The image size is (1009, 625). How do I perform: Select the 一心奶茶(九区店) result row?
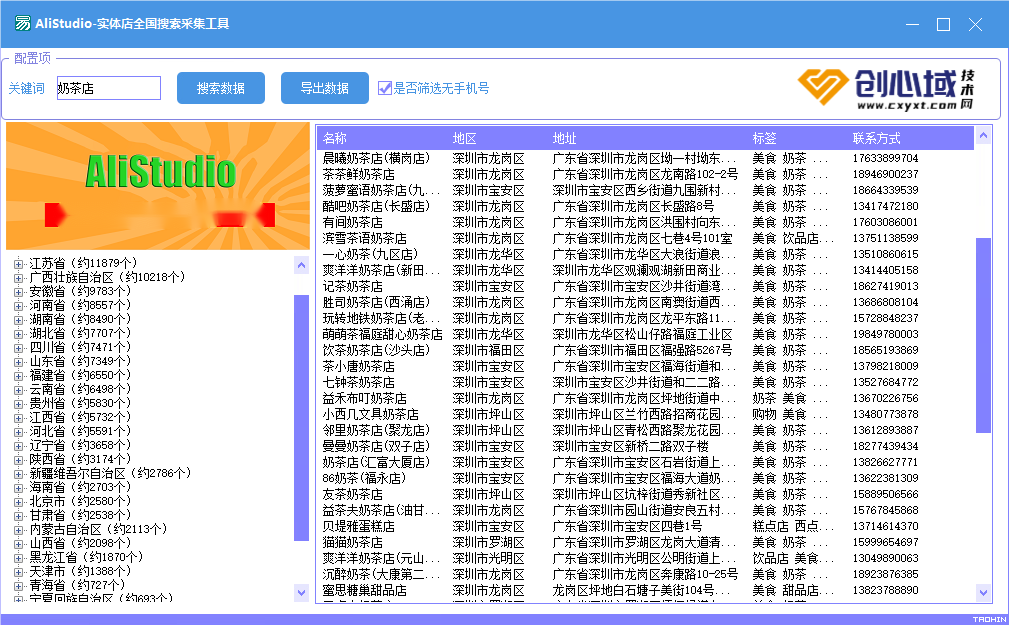click(646, 254)
